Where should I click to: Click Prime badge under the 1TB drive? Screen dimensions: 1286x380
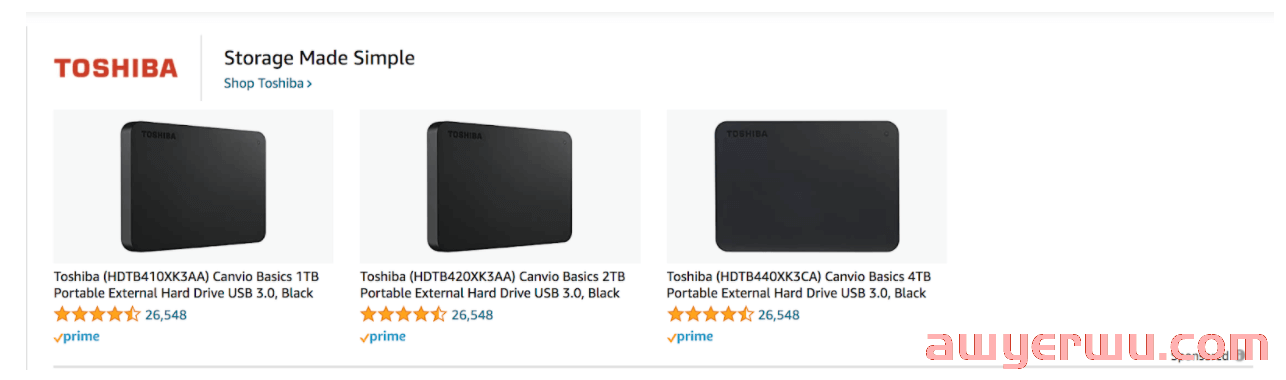[x=77, y=337]
